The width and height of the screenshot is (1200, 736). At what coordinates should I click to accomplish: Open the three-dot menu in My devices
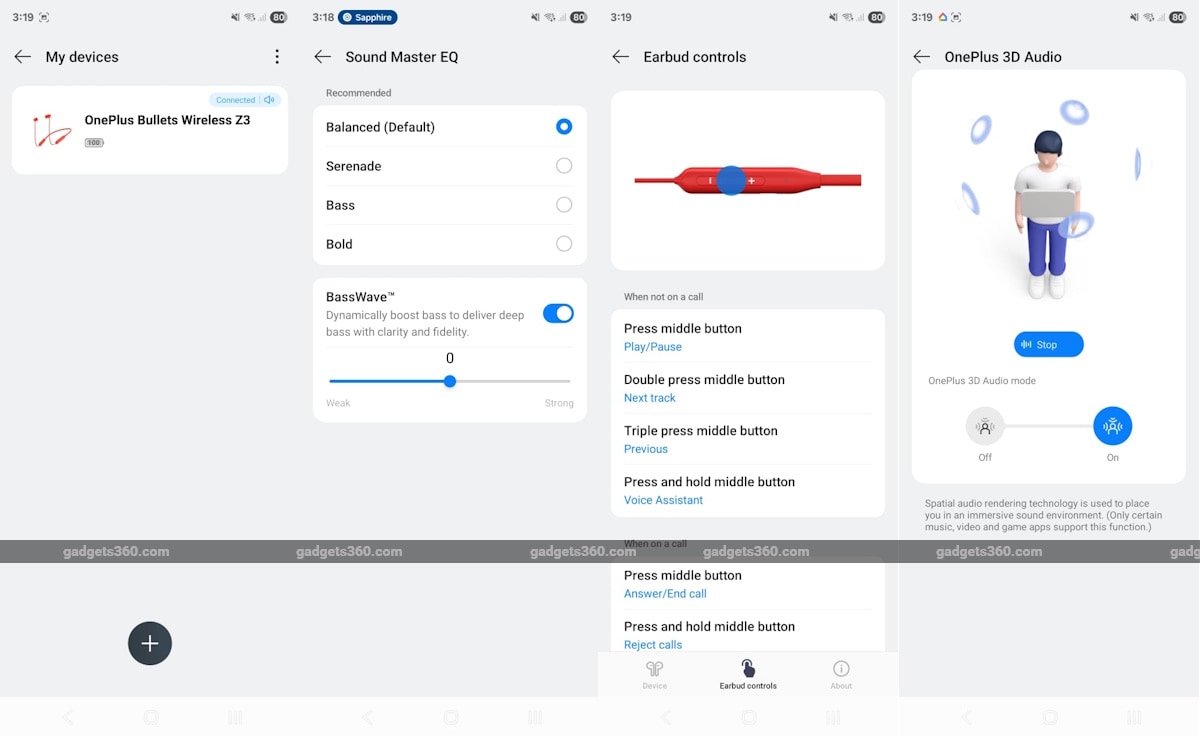pyautogui.click(x=277, y=57)
